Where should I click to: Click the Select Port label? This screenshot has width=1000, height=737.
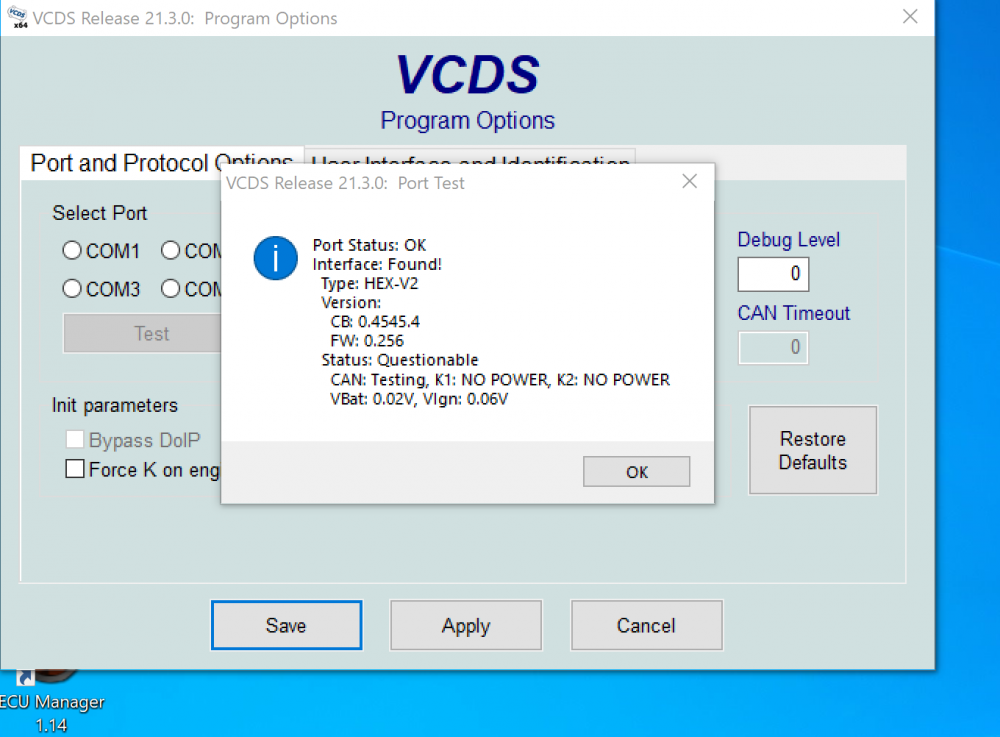99,213
